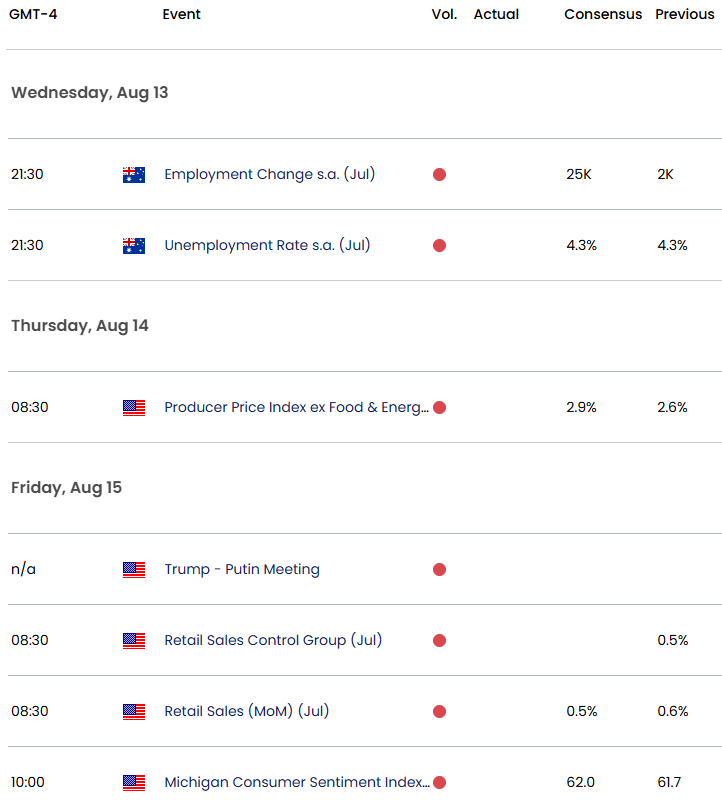Viewport: 722px width, 800px height.
Task: Click Australia flag beside Employment Change
Action: (134, 174)
